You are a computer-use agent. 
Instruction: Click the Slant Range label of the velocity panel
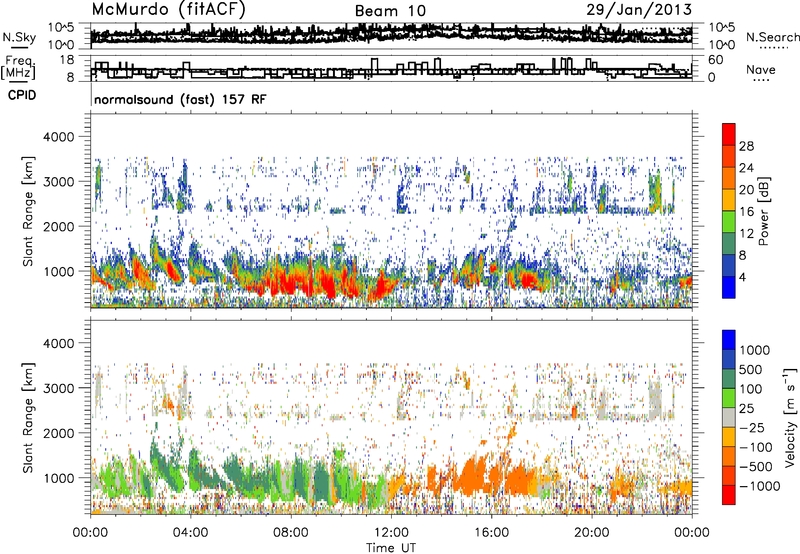(28, 418)
